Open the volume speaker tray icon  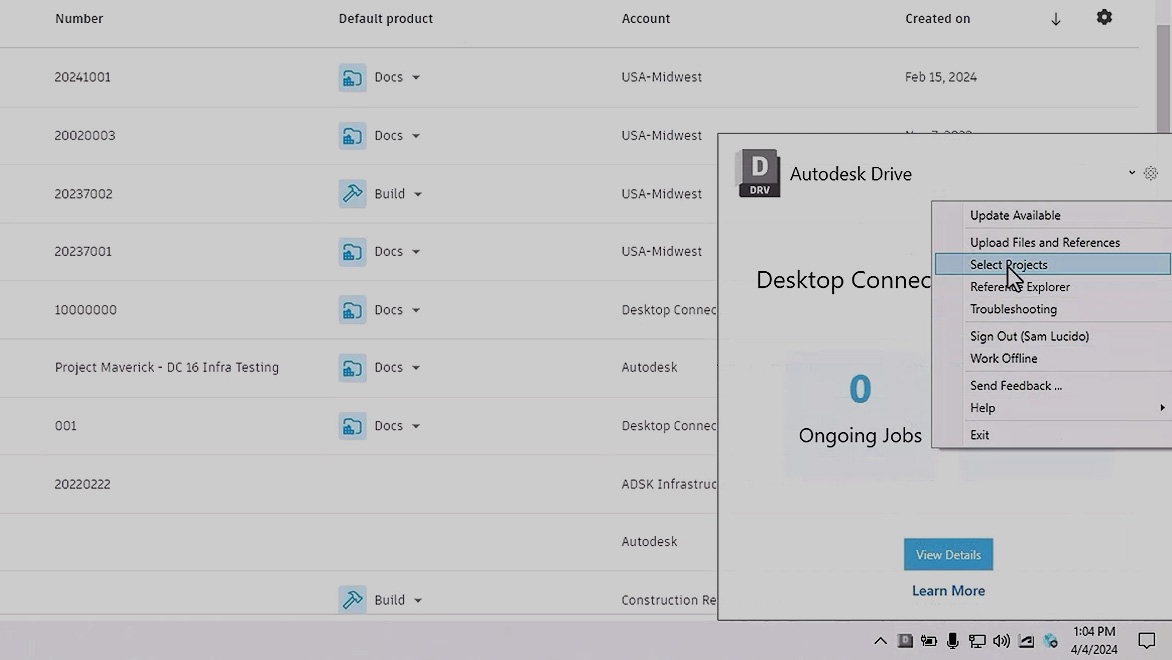pyautogui.click(x=1001, y=641)
